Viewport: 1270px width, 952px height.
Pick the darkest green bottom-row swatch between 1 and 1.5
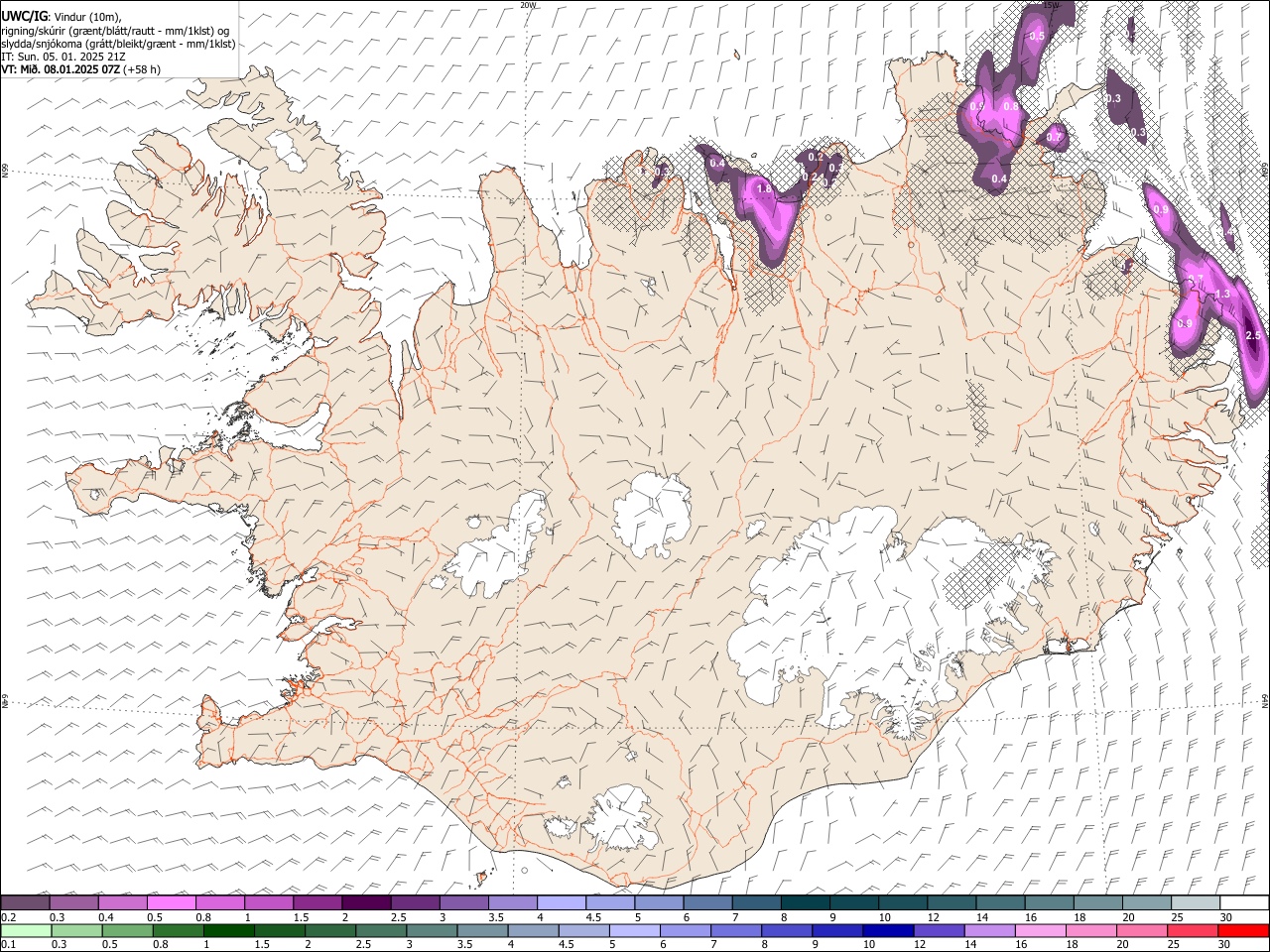click(x=228, y=930)
